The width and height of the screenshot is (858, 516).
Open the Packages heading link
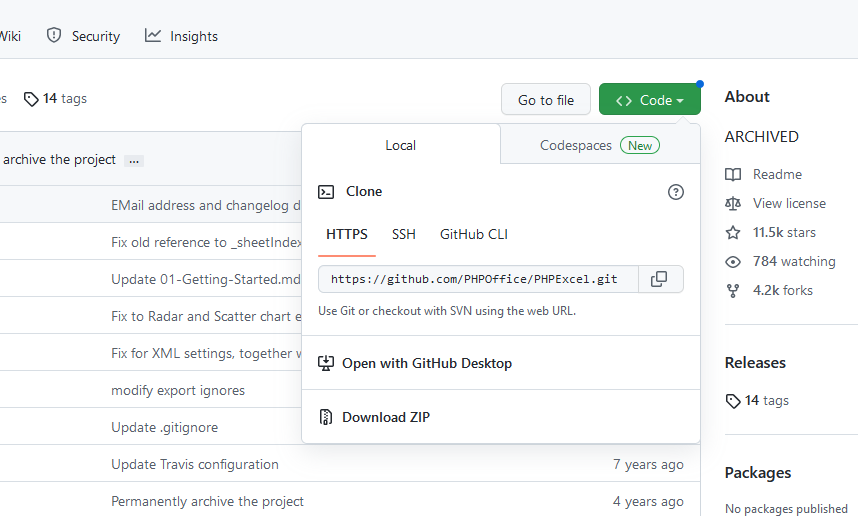pos(758,473)
